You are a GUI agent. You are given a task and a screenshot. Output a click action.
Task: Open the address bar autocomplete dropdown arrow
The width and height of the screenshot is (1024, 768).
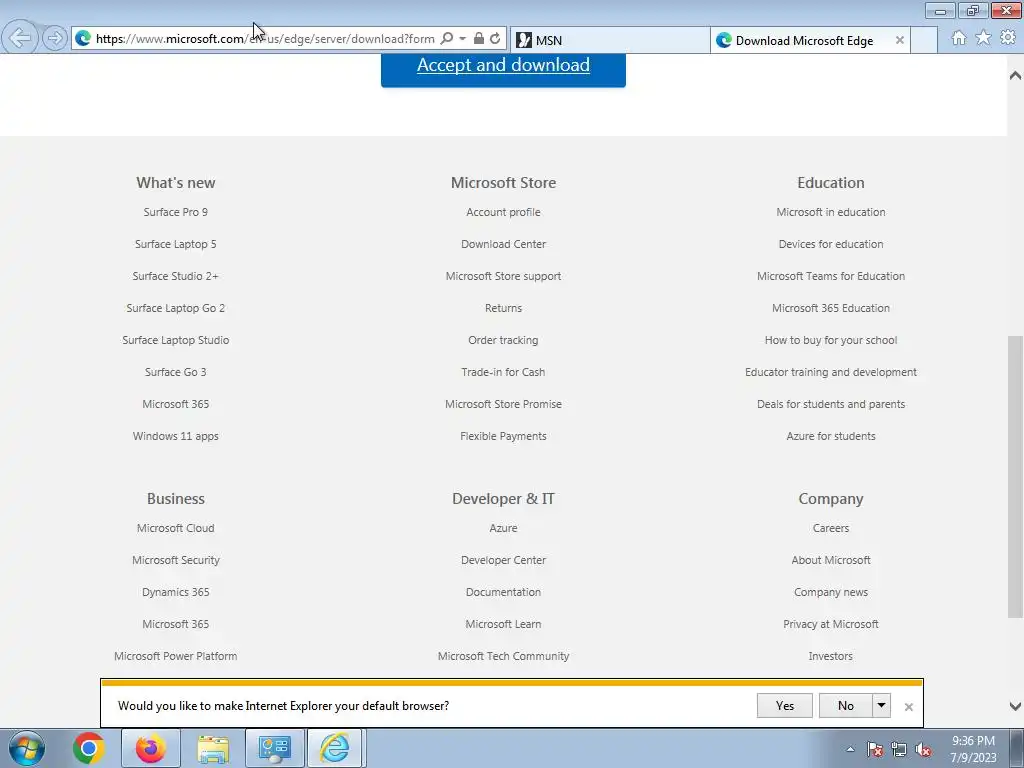(x=462, y=39)
